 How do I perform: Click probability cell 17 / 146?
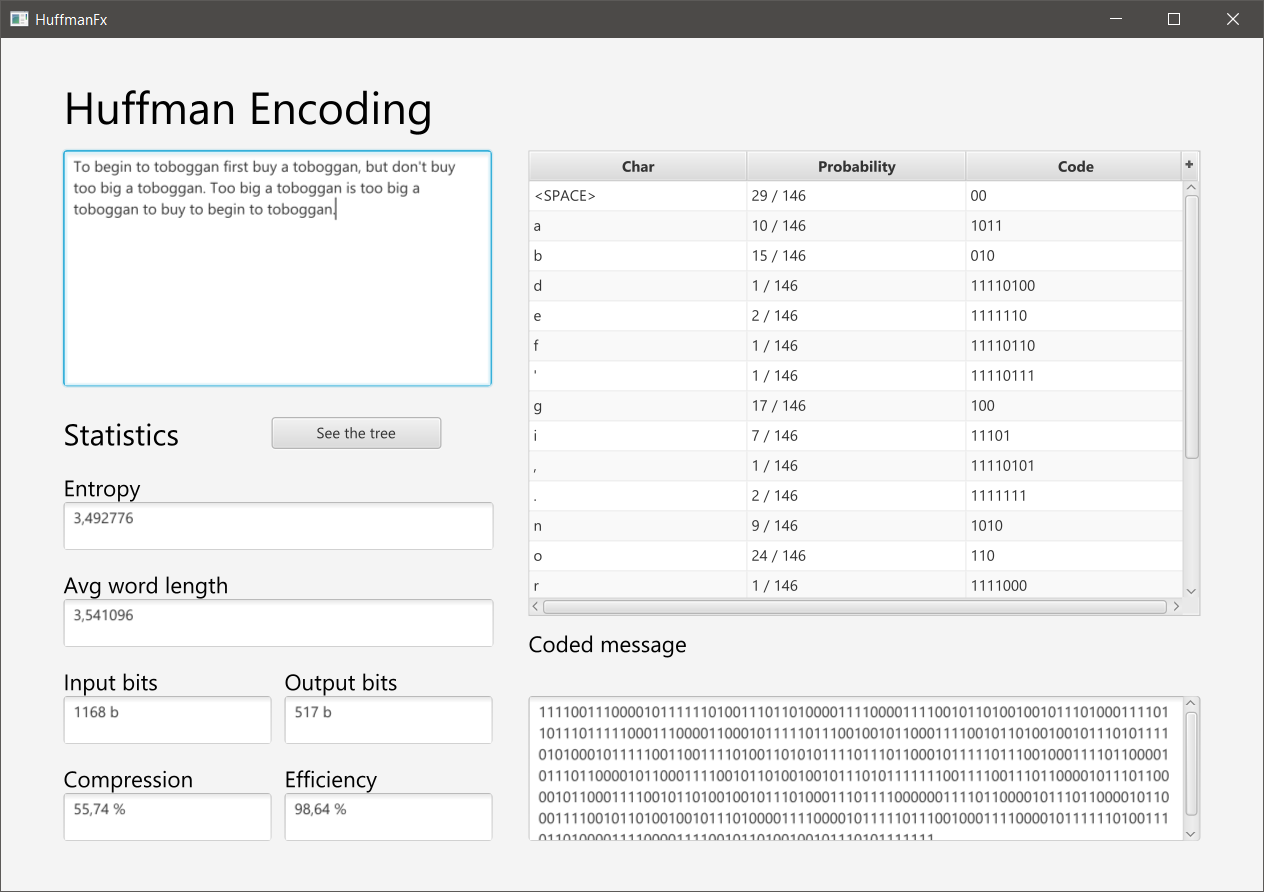(x=856, y=406)
